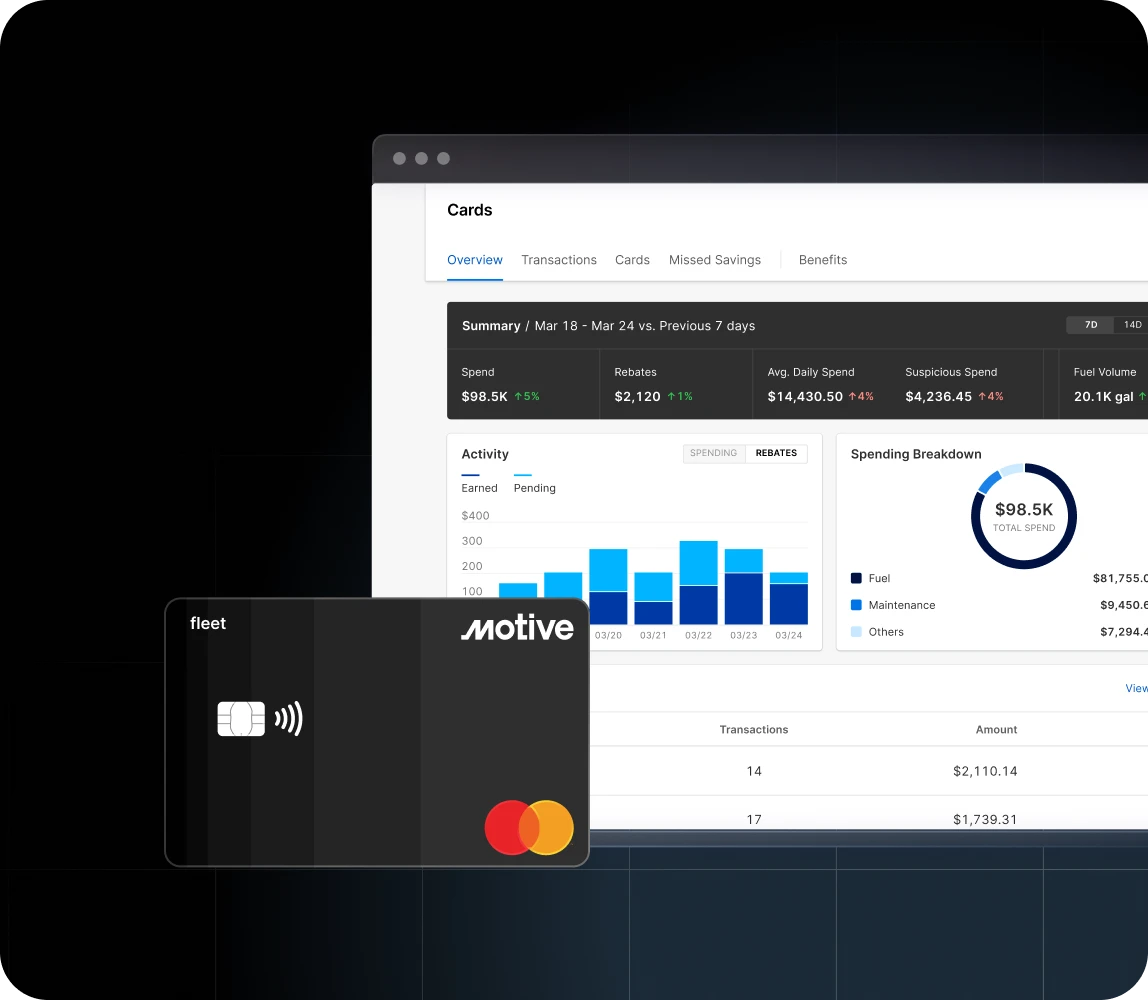Switch the Activity chart to SPENDING view
The image size is (1148, 1000).
click(x=714, y=453)
